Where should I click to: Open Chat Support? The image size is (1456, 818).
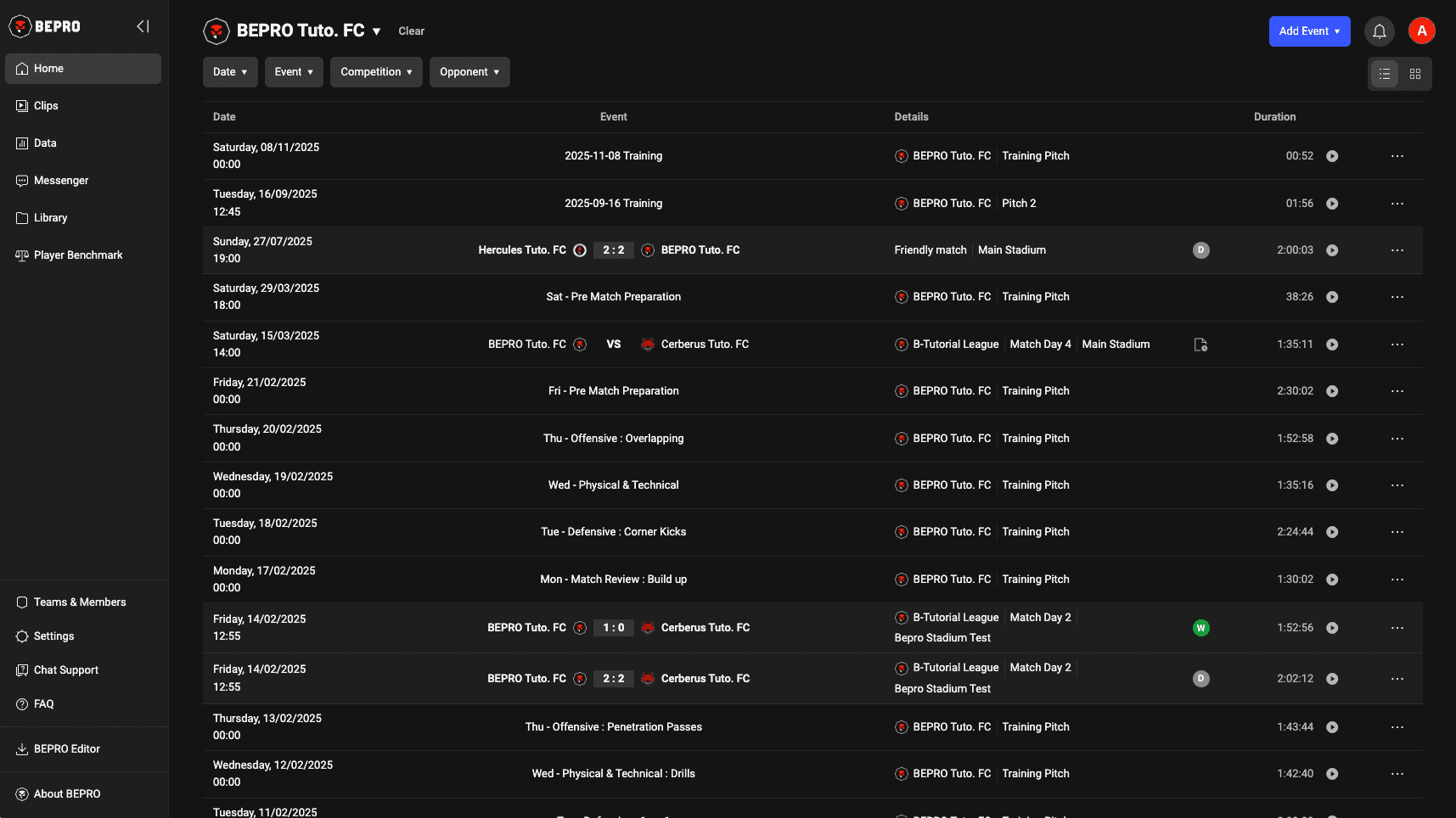83,670
